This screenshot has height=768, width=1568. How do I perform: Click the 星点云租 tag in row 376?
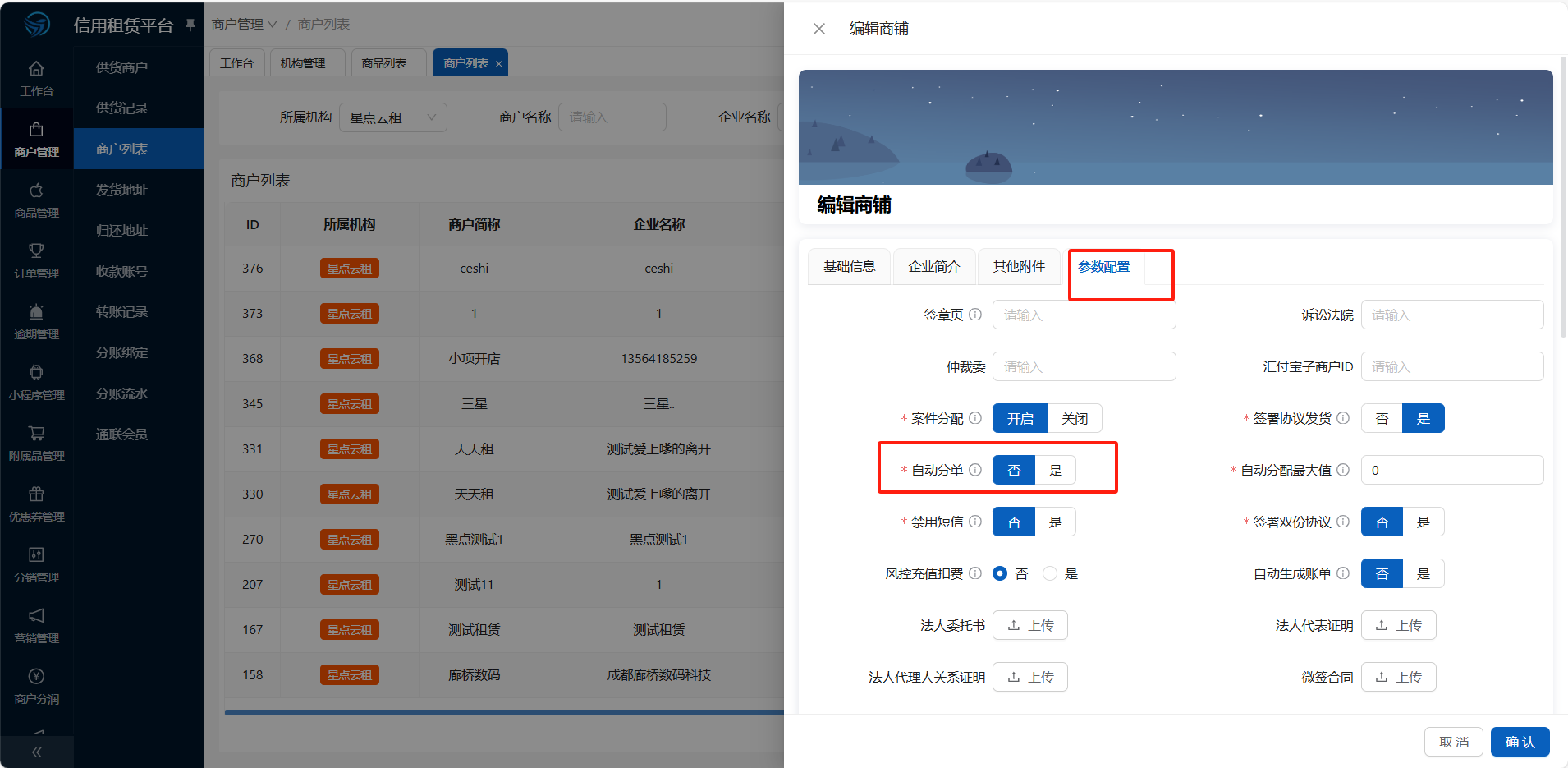coord(349,269)
